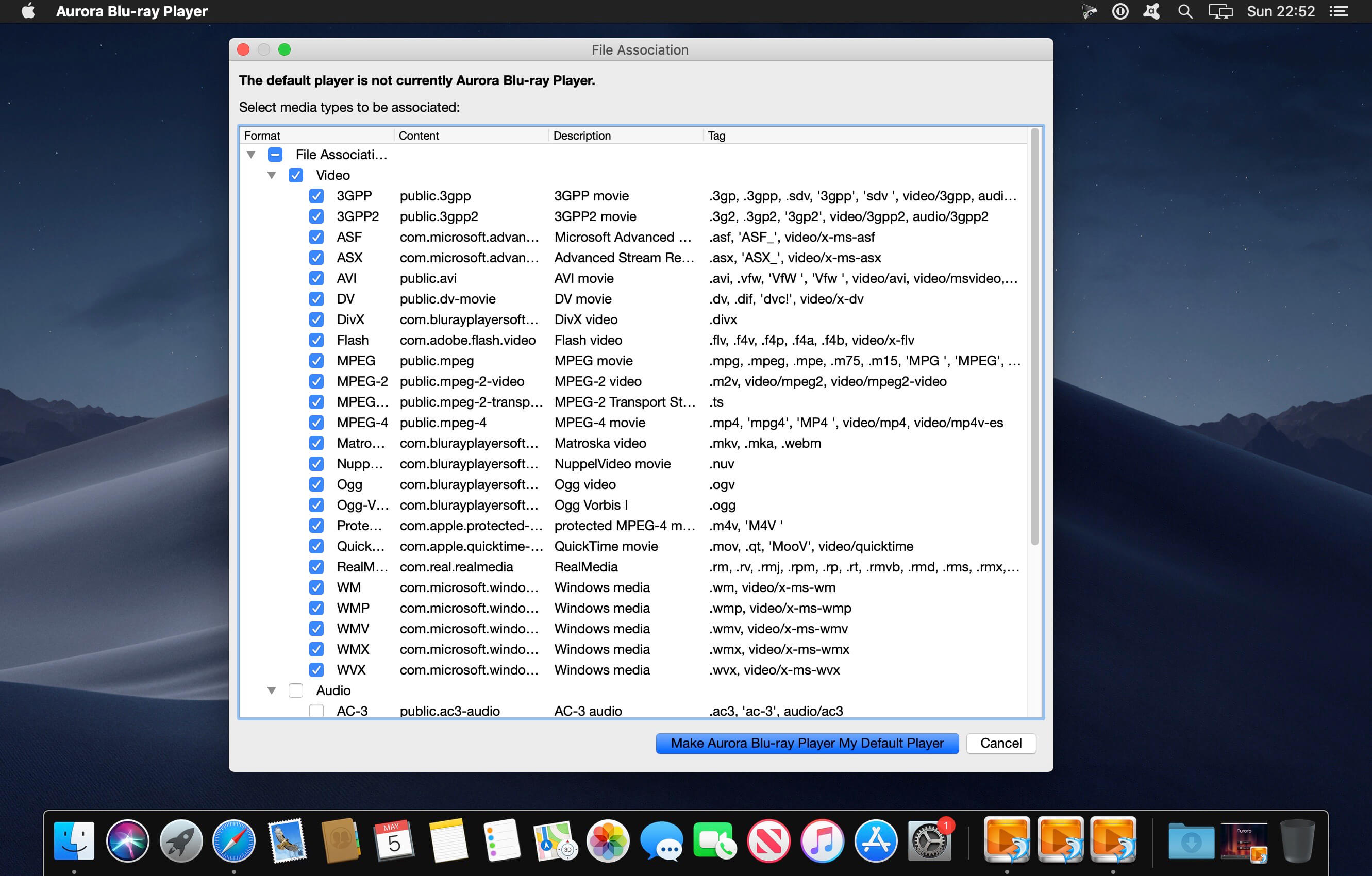Screen dimensions: 1372x876
Task: Open Notification Center from the menu bar
Action: (x=1338, y=11)
